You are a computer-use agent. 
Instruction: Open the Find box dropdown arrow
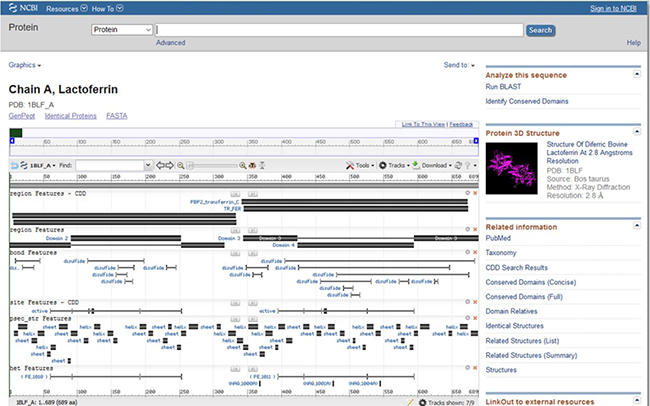click(x=148, y=165)
